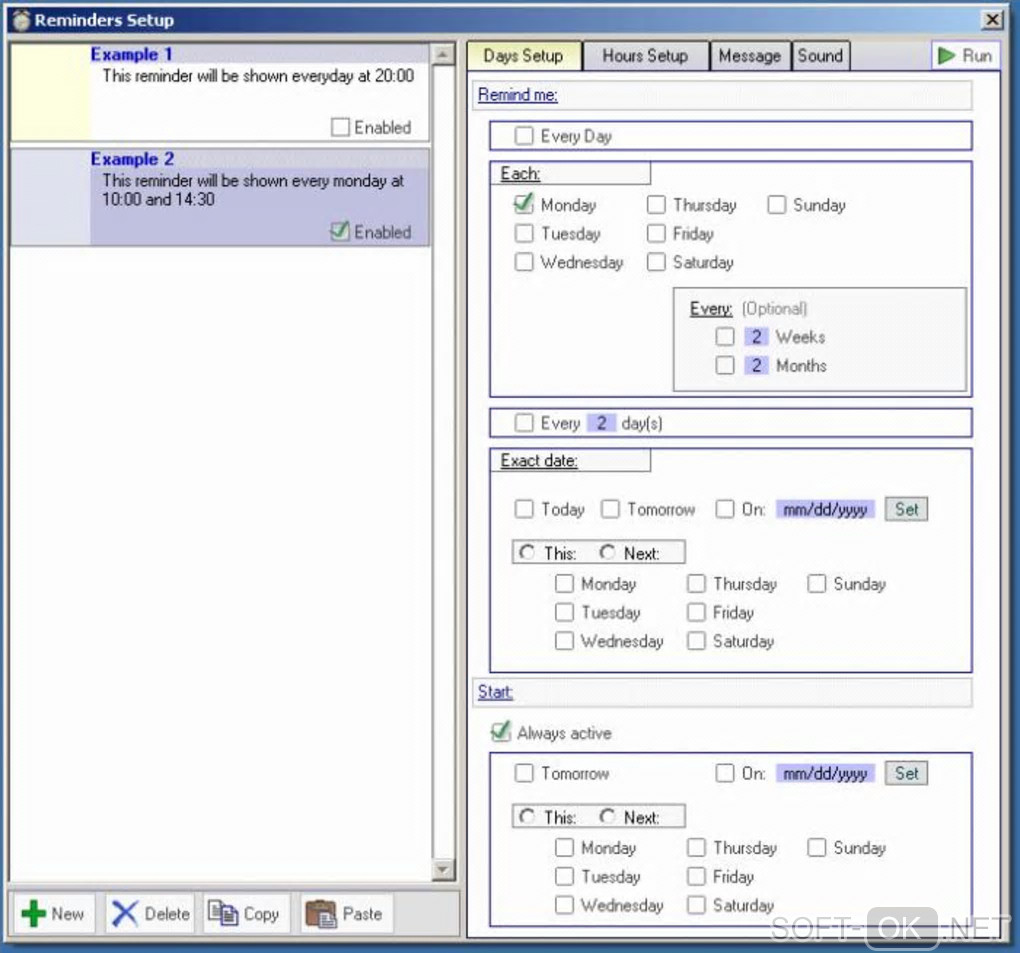Check the Every 2 day(s) option
1020x953 pixels.
[x=524, y=423]
